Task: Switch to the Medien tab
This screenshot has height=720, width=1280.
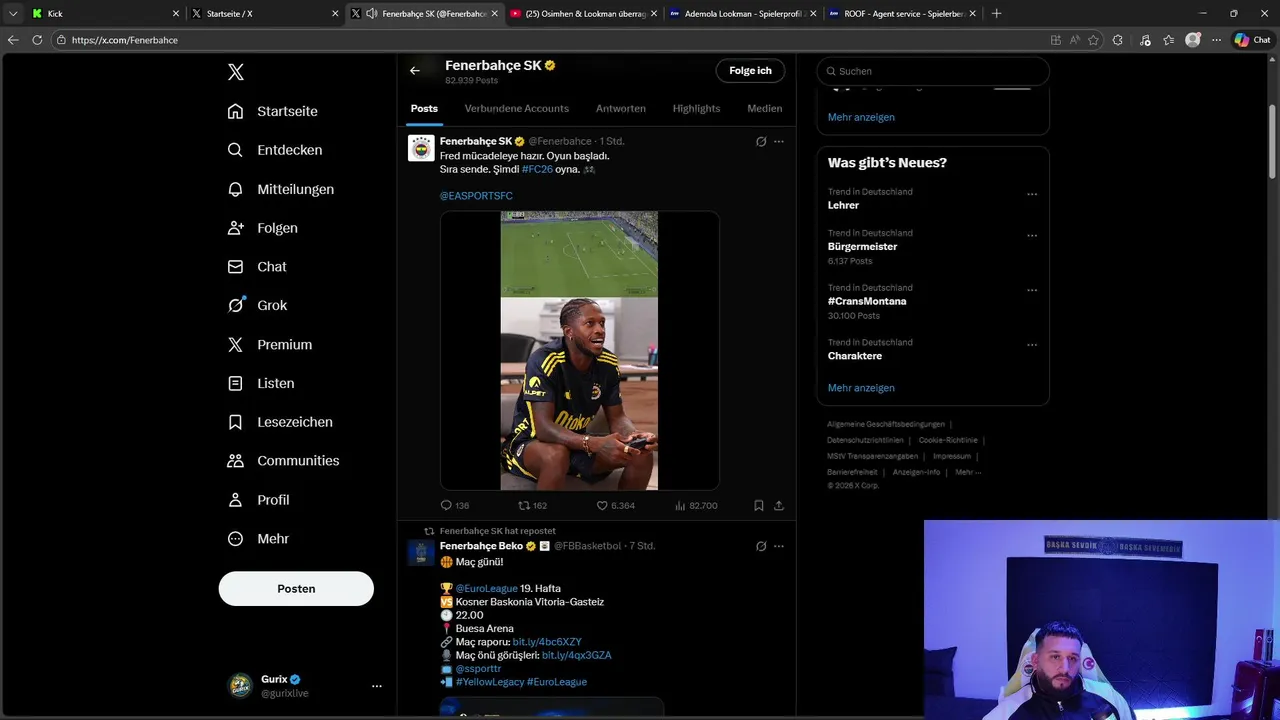Action: [x=765, y=108]
